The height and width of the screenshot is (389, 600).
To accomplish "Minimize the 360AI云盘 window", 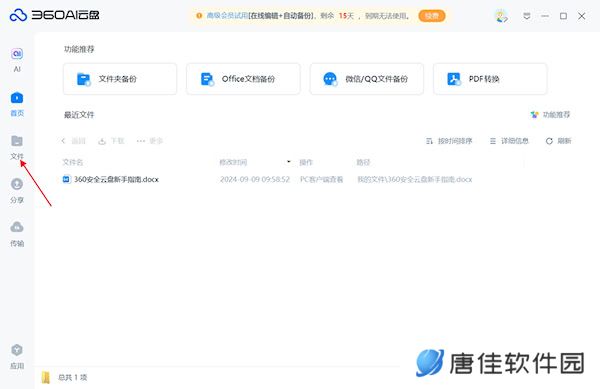I will pyautogui.click(x=545, y=16).
